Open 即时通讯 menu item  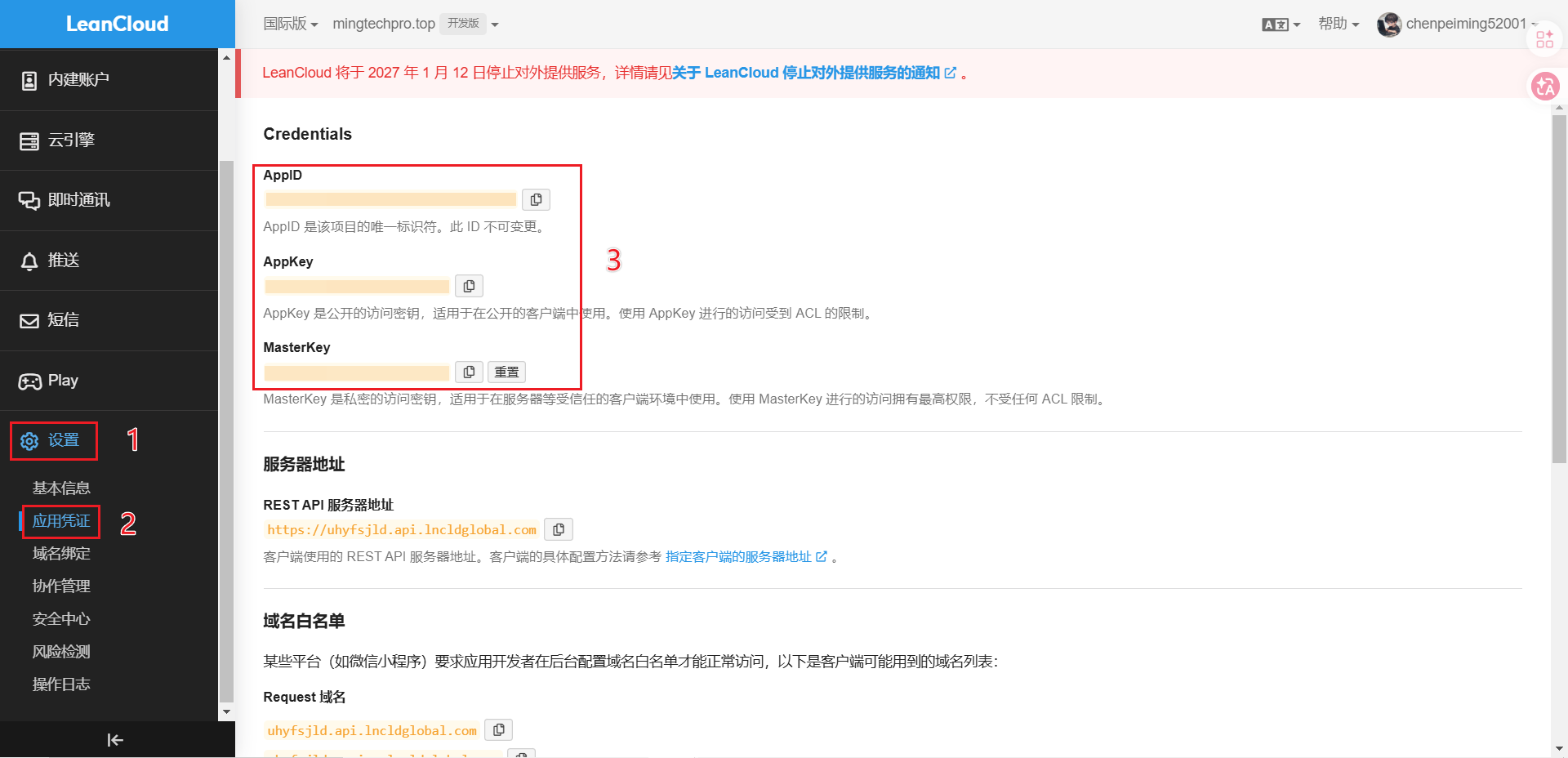click(109, 200)
